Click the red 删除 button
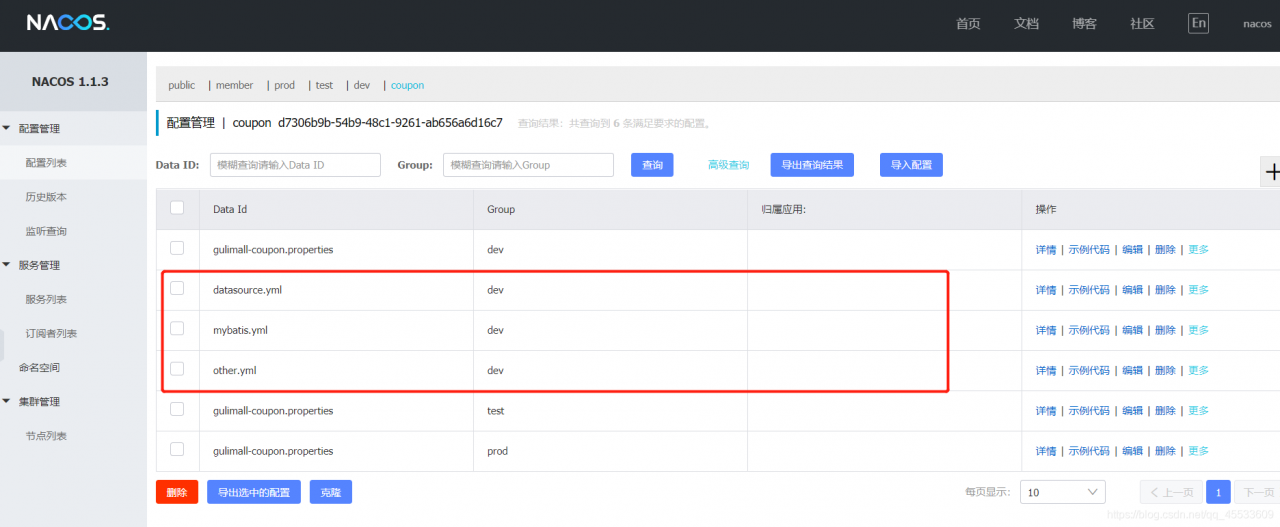The image size is (1280, 527). (177, 492)
